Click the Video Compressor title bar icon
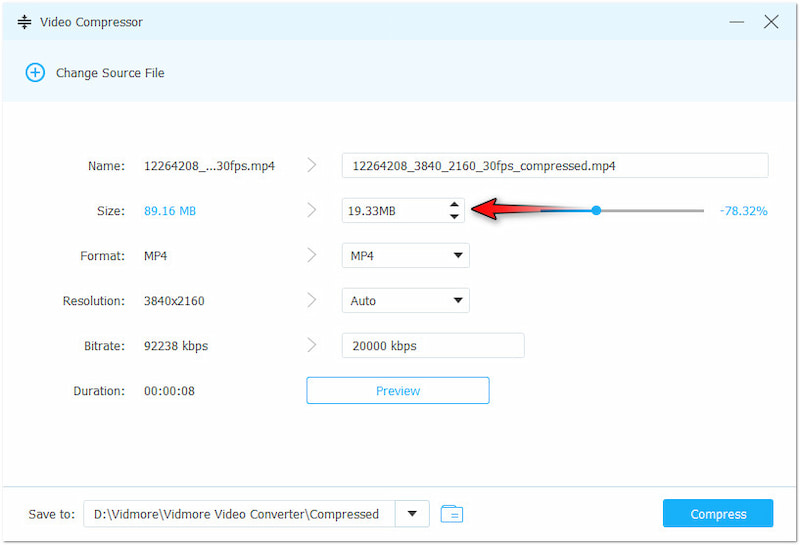The image size is (800, 545). click(x=25, y=22)
